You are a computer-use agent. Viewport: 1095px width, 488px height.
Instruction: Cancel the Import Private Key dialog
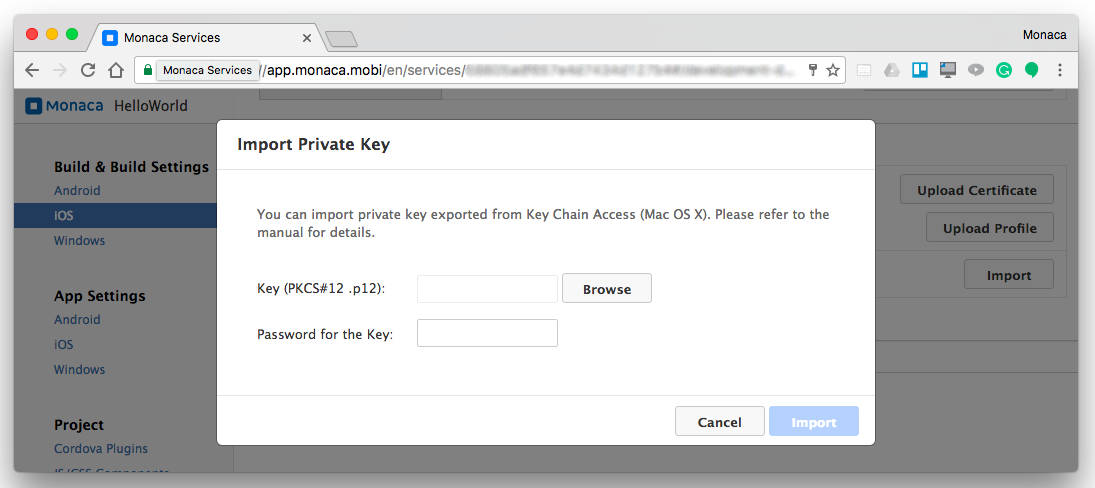click(720, 422)
